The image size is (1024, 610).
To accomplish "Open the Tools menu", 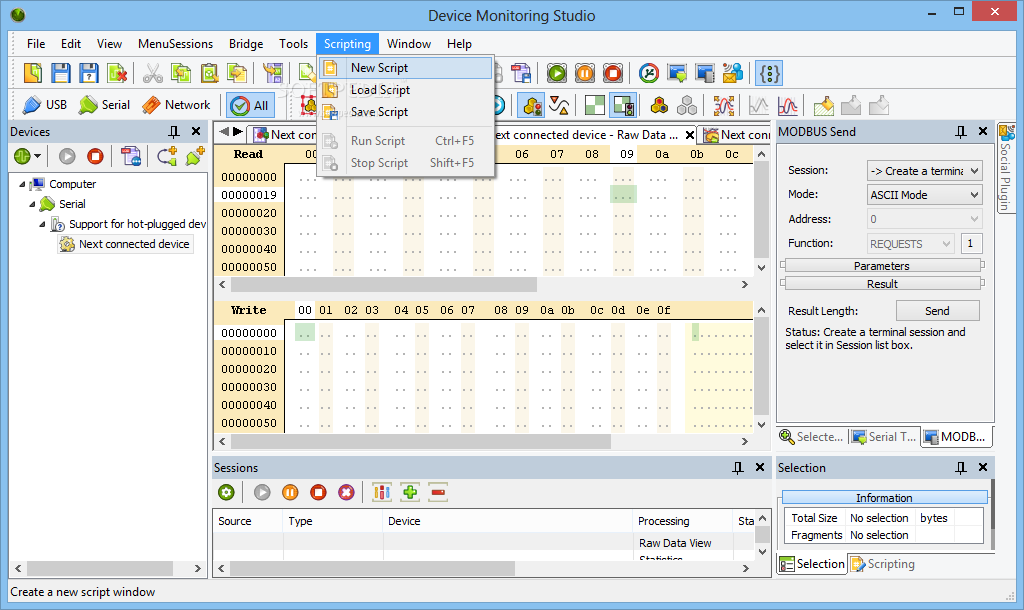I will [x=293, y=44].
